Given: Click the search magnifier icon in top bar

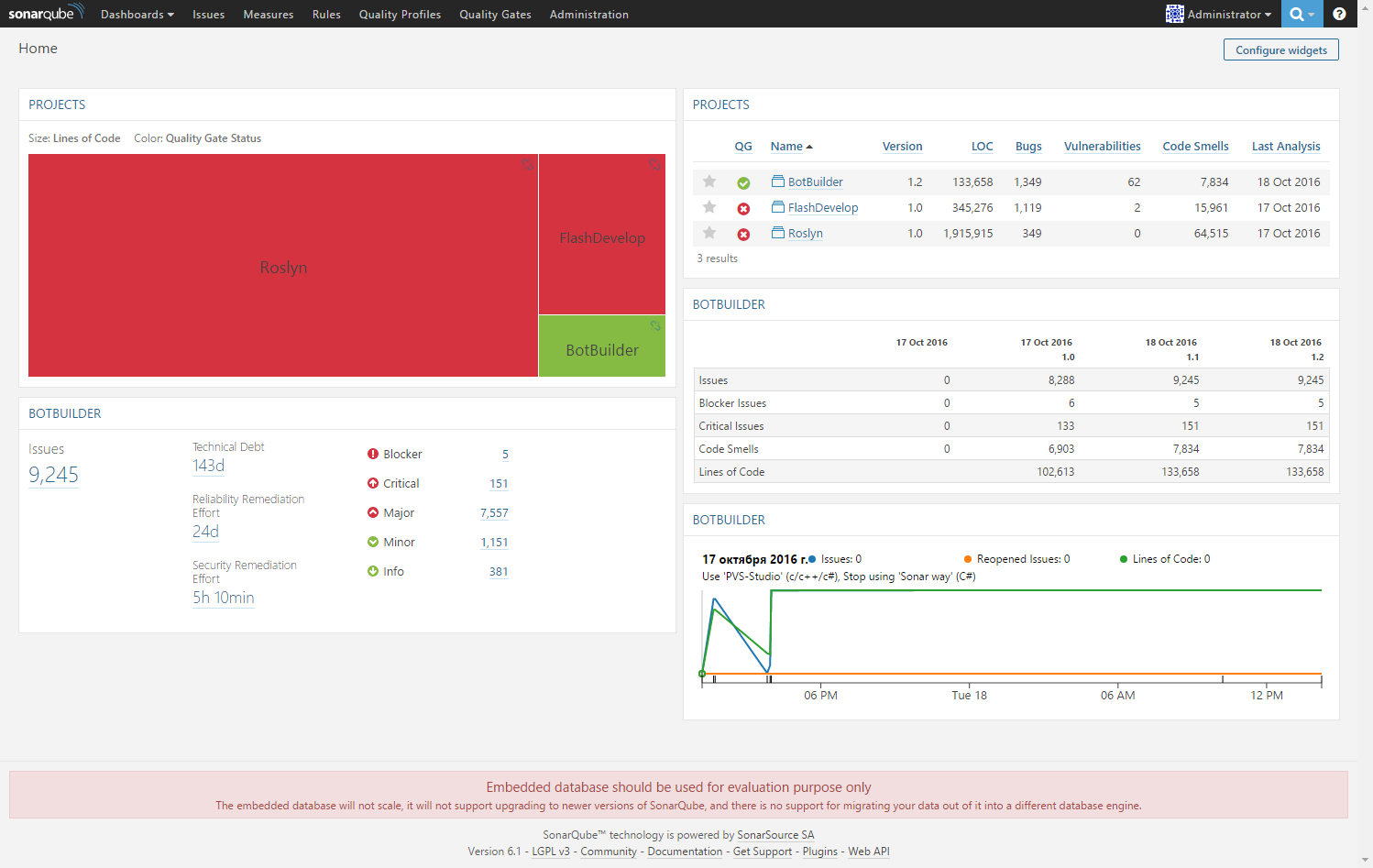Looking at the screenshot, I should 1299,14.
